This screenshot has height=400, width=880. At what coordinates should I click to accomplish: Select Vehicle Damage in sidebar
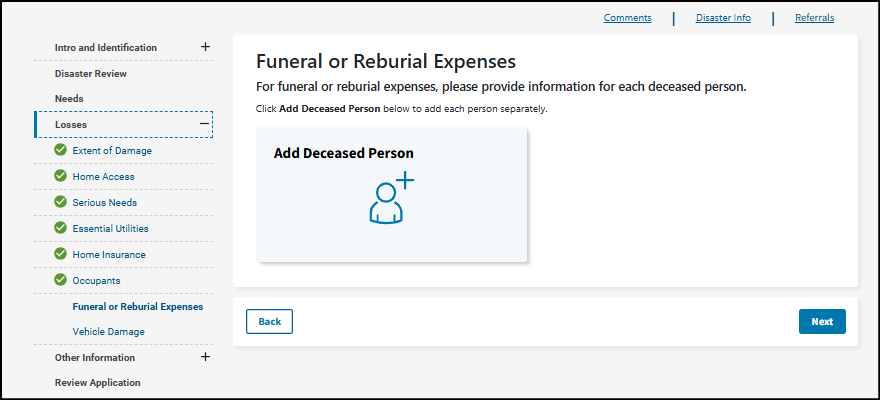[108, 331]
